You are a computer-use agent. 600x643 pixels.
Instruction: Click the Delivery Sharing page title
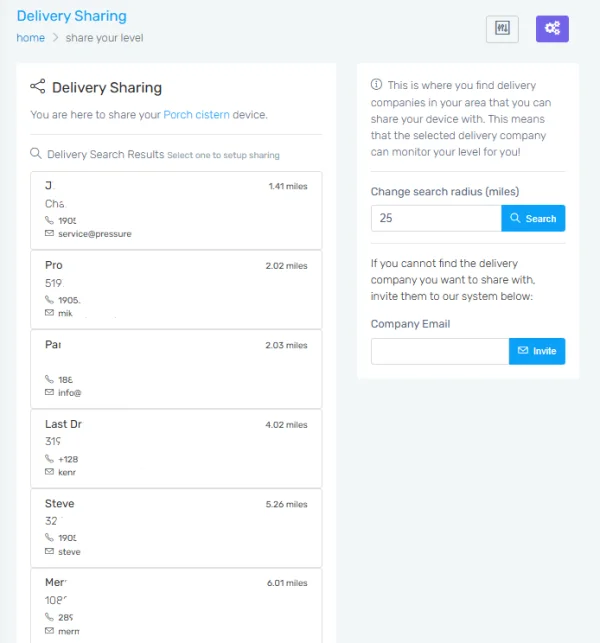click(72, 16)
